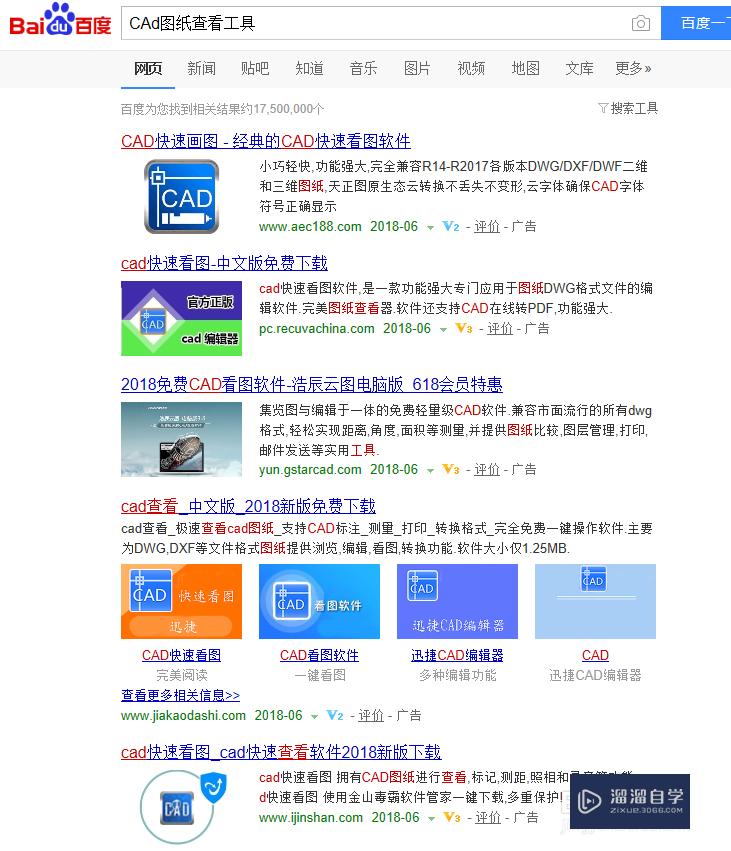731x851 pixels.
Task: Open www.jiakaodashi.com URL link
Action: pyautogui.click(x=183, y=715)
